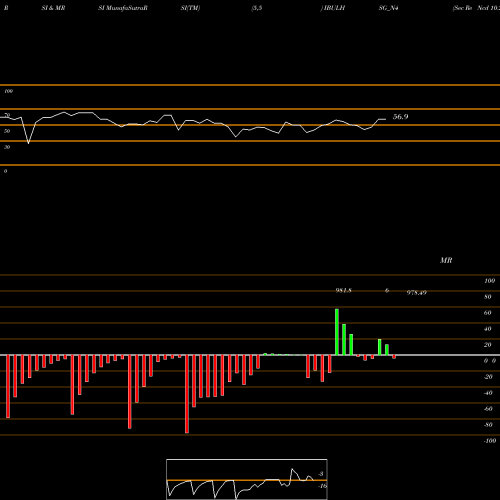
Task: Click the RSI current value 56.9 label
Action: [x=400, y=117]
